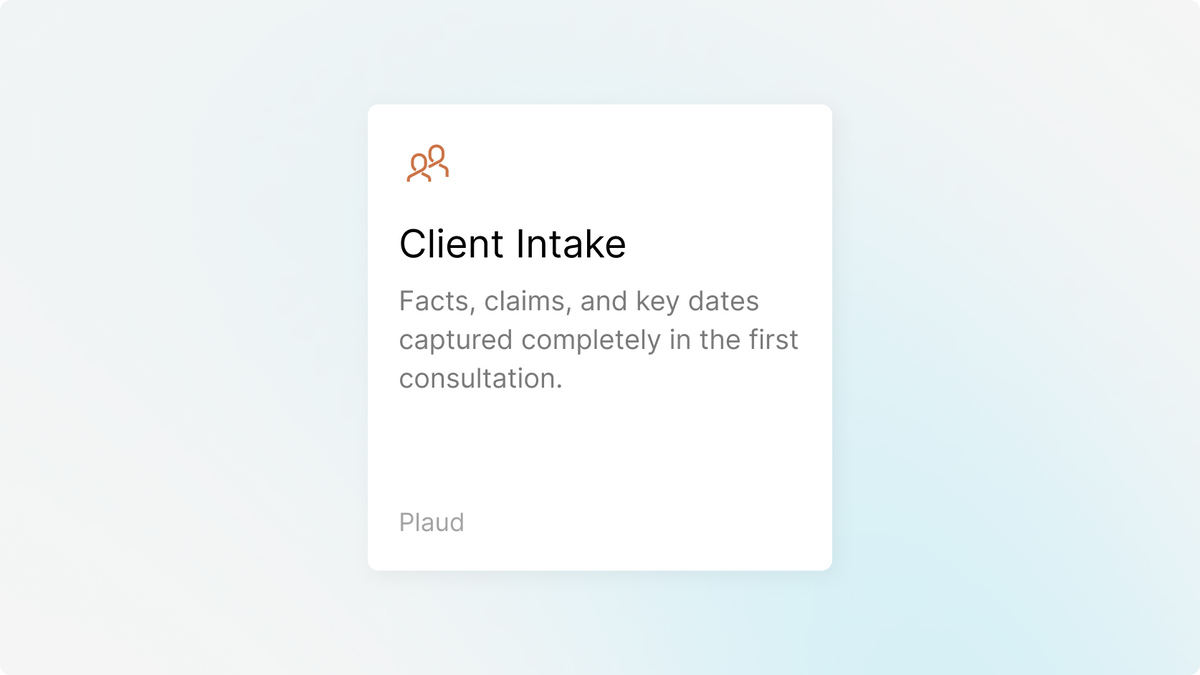Select the rear person figure in the icon
Image resolution: width=1200 pixels, height=675 pixels.
pos(438,160)
